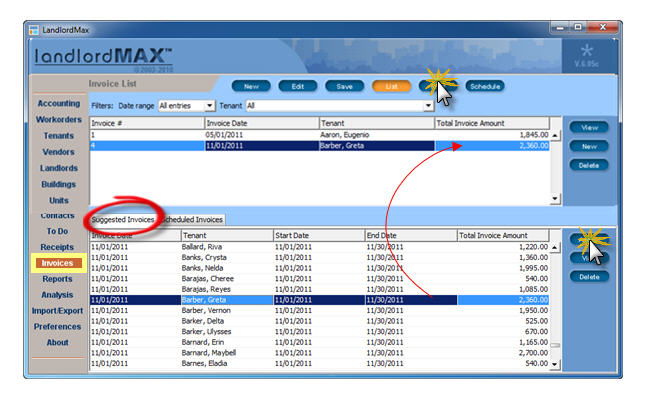Select the suggested invoice for Barajas, Reyes

pyautogui.click(x=319, y=289)
